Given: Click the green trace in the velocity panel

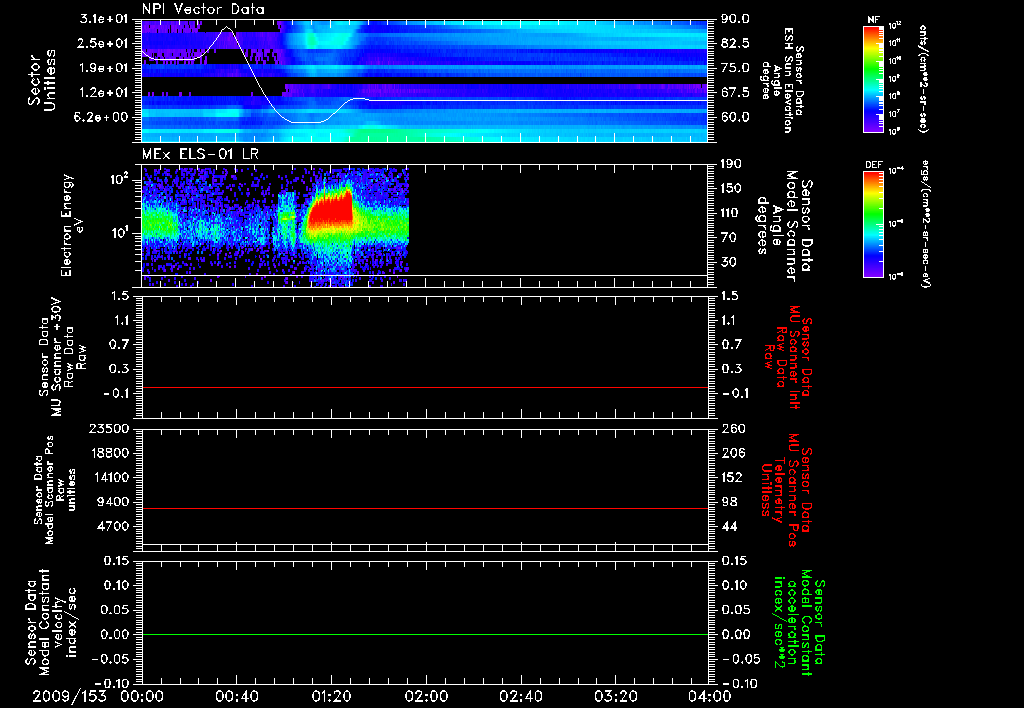Looking at the screenshot, I should [x=424, y=634].
